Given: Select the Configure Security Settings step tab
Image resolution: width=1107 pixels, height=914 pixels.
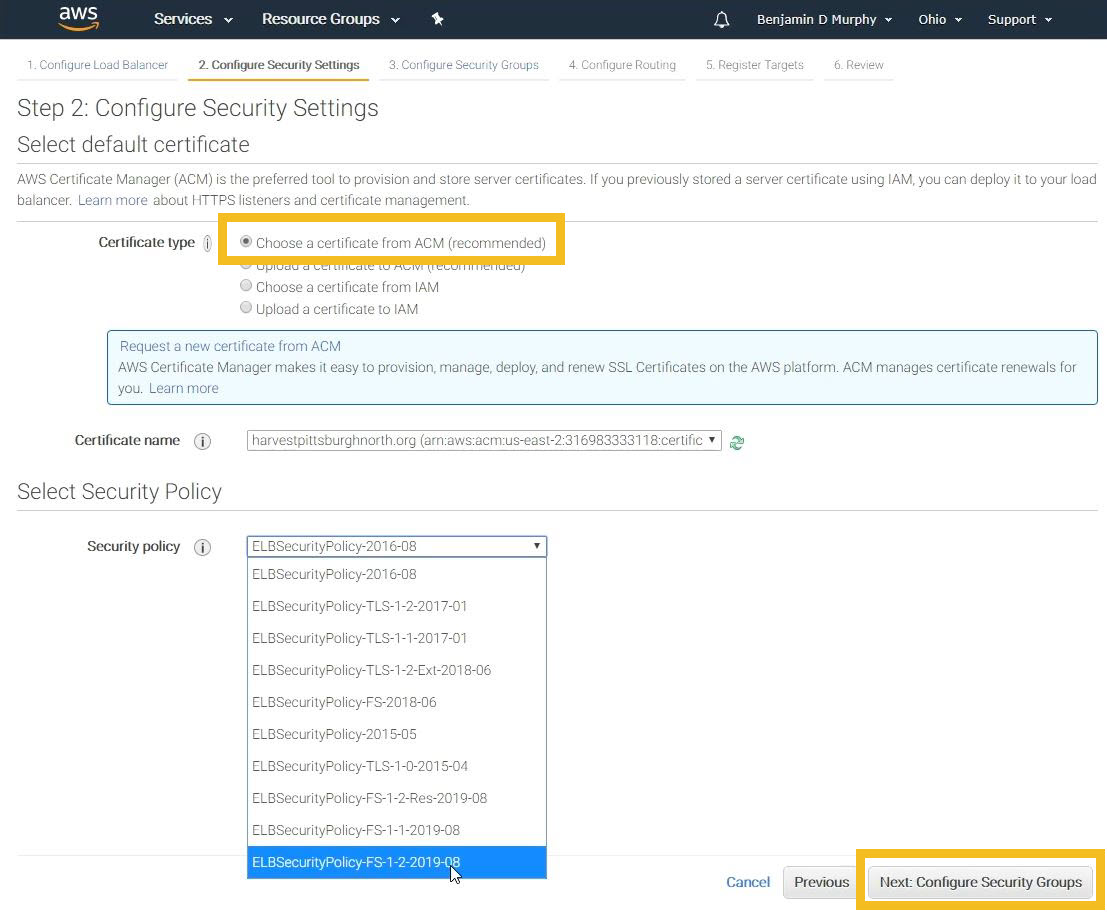Looking at the screenshot, I should click(x=279, y=65).
